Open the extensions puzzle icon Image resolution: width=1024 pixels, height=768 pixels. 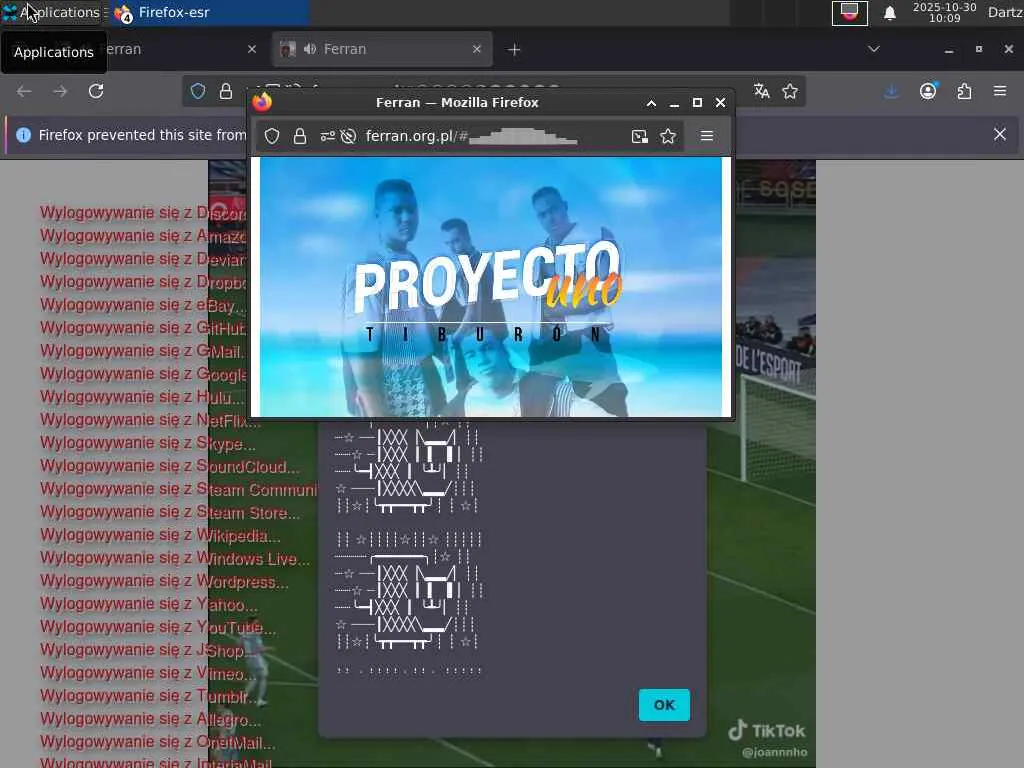[x=964, y=91]
